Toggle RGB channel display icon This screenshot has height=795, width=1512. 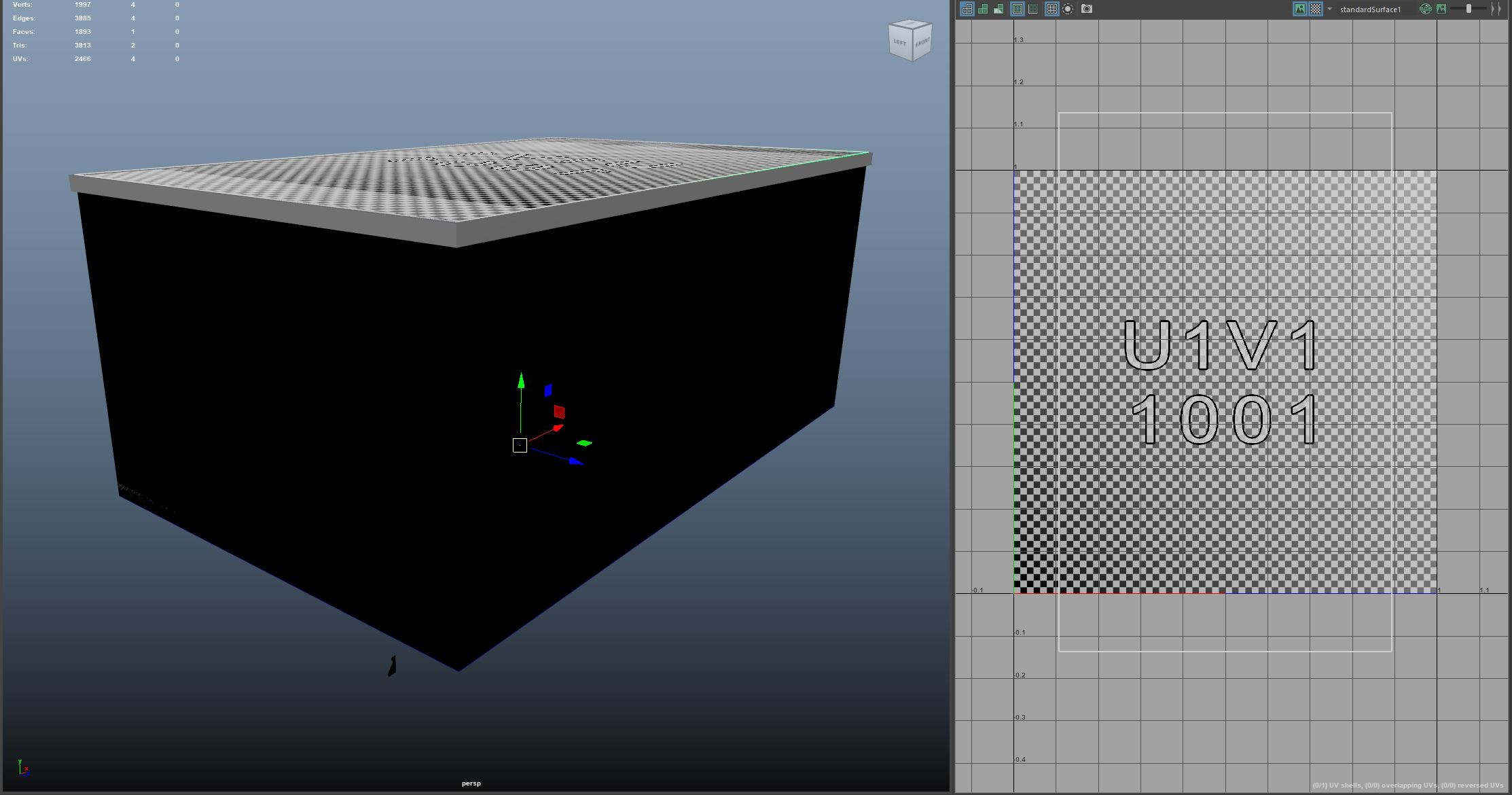[x=1426, y=9]
